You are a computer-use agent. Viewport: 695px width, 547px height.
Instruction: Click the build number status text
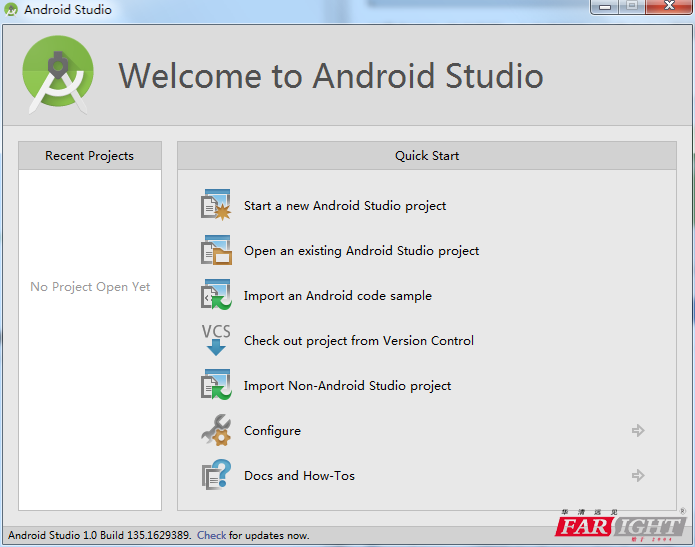tap(99, 535)
